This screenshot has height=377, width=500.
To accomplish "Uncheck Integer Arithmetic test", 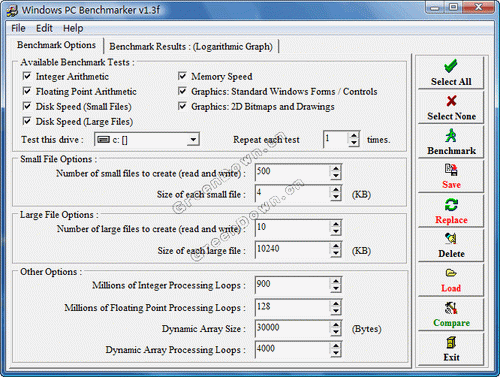I will click(27, 76).
